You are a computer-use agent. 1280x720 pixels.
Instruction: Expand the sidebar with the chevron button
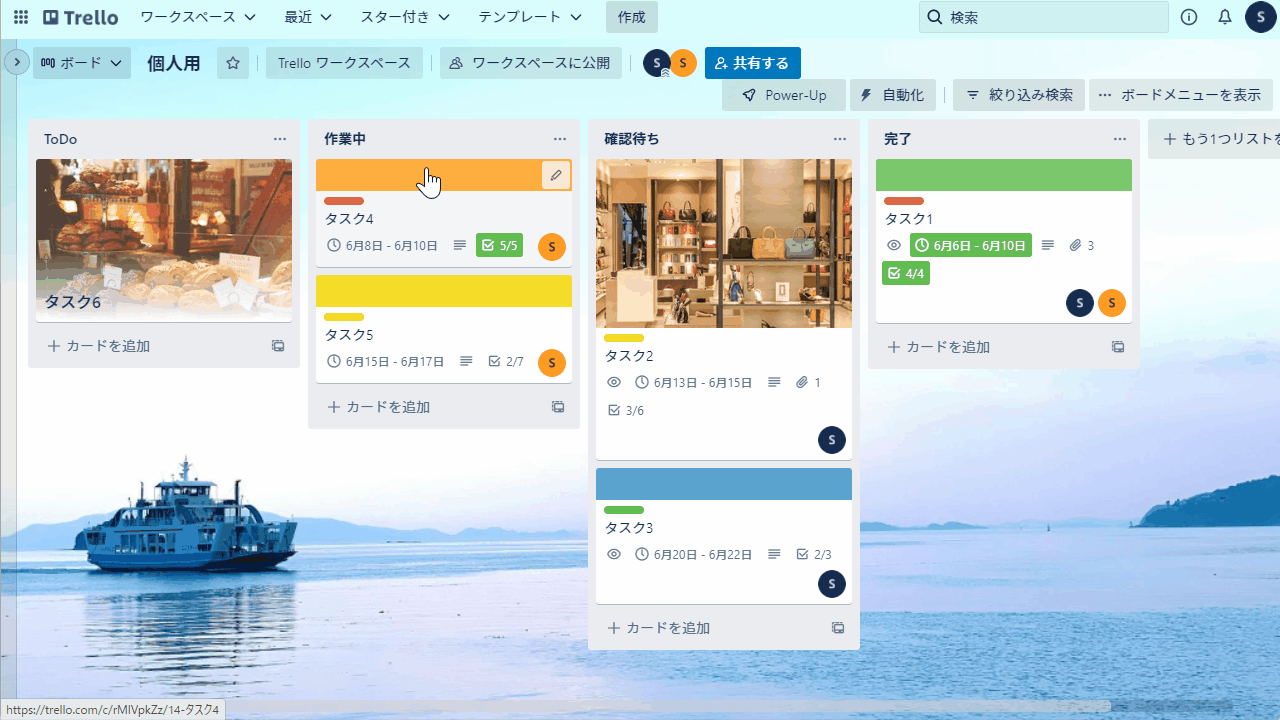click(16, 62)
